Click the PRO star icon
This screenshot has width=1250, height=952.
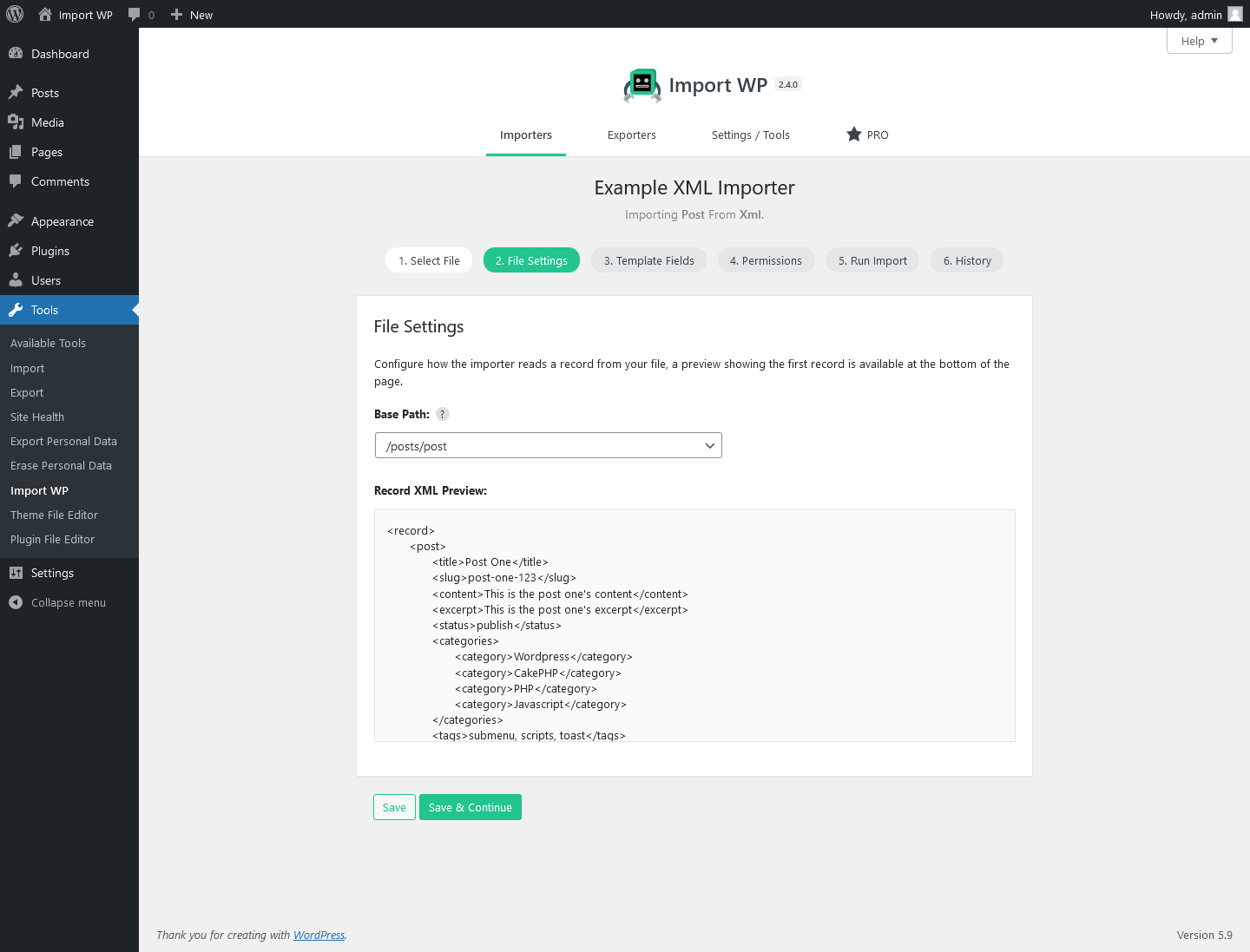click(853, 135)
